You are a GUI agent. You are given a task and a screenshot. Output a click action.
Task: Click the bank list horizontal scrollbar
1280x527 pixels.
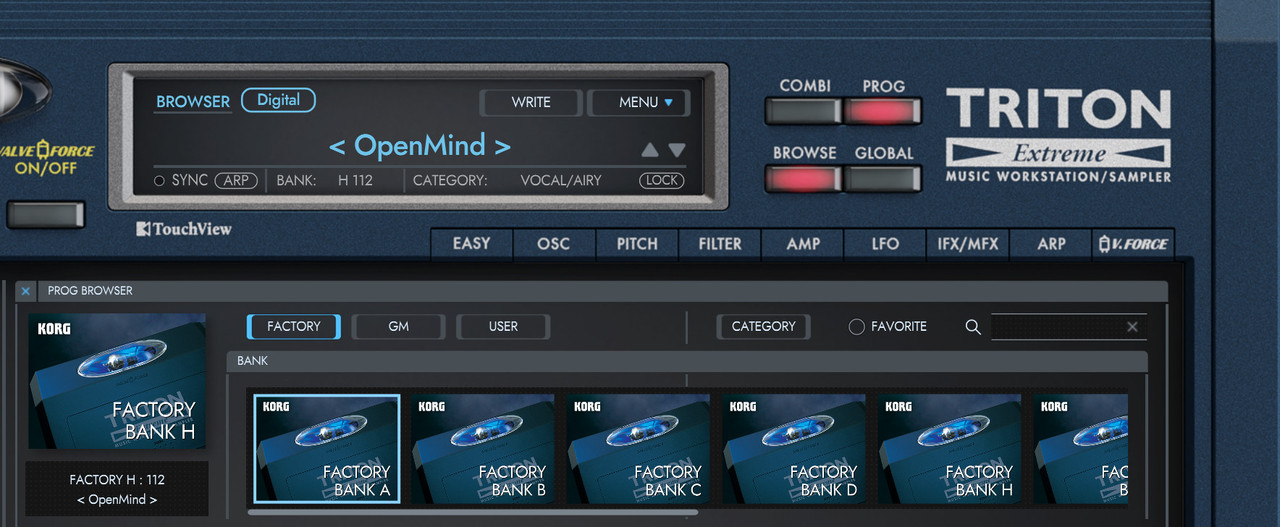tap(472, 513)
